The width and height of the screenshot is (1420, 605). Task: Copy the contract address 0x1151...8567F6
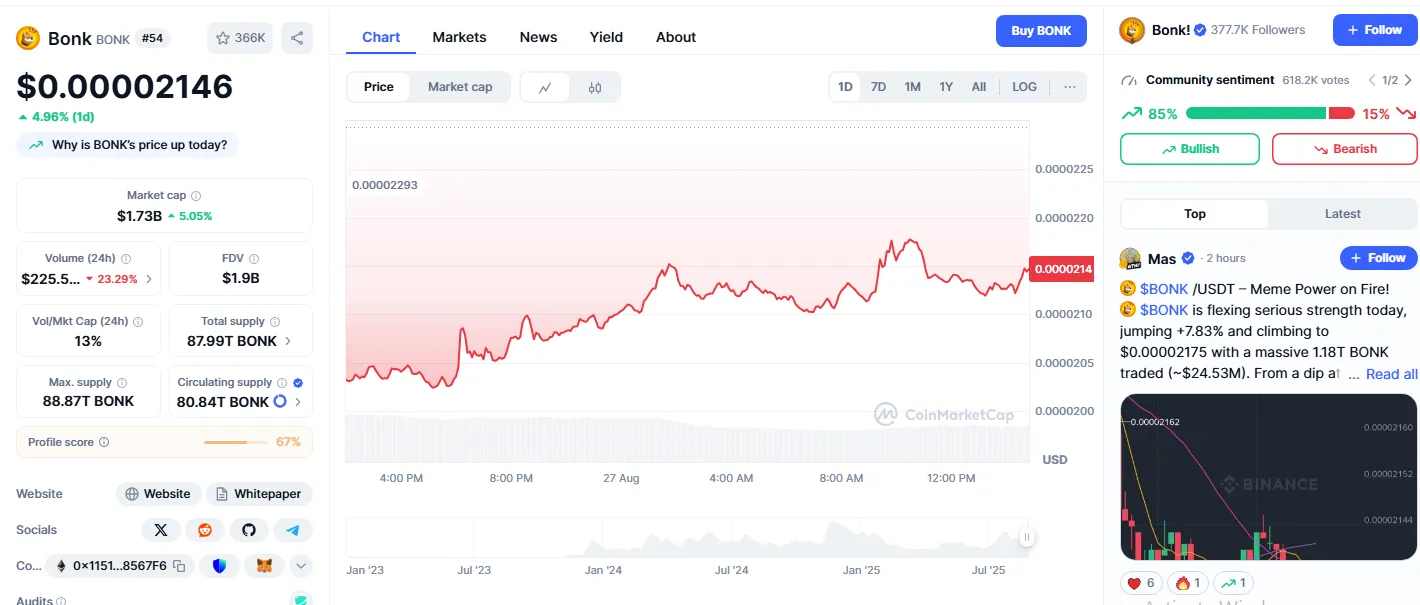pos(179,566)
